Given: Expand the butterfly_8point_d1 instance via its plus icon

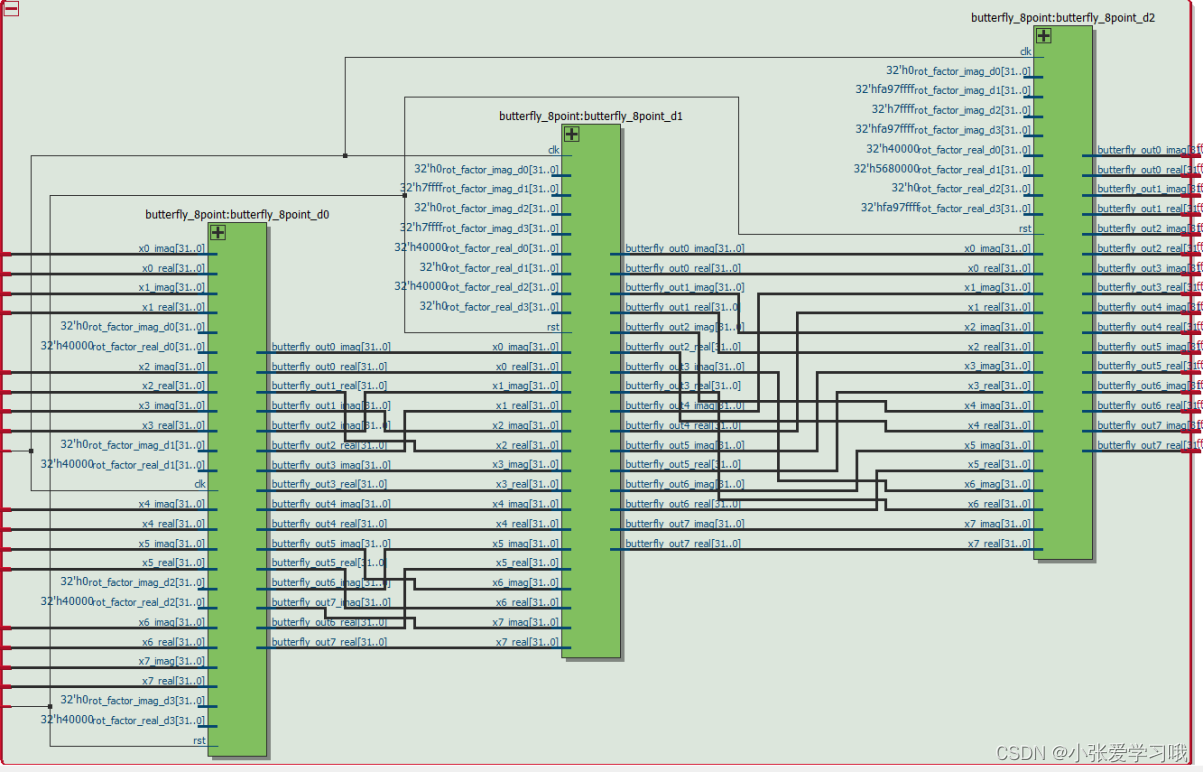Looking at the screenshot, I should [571, 133].
